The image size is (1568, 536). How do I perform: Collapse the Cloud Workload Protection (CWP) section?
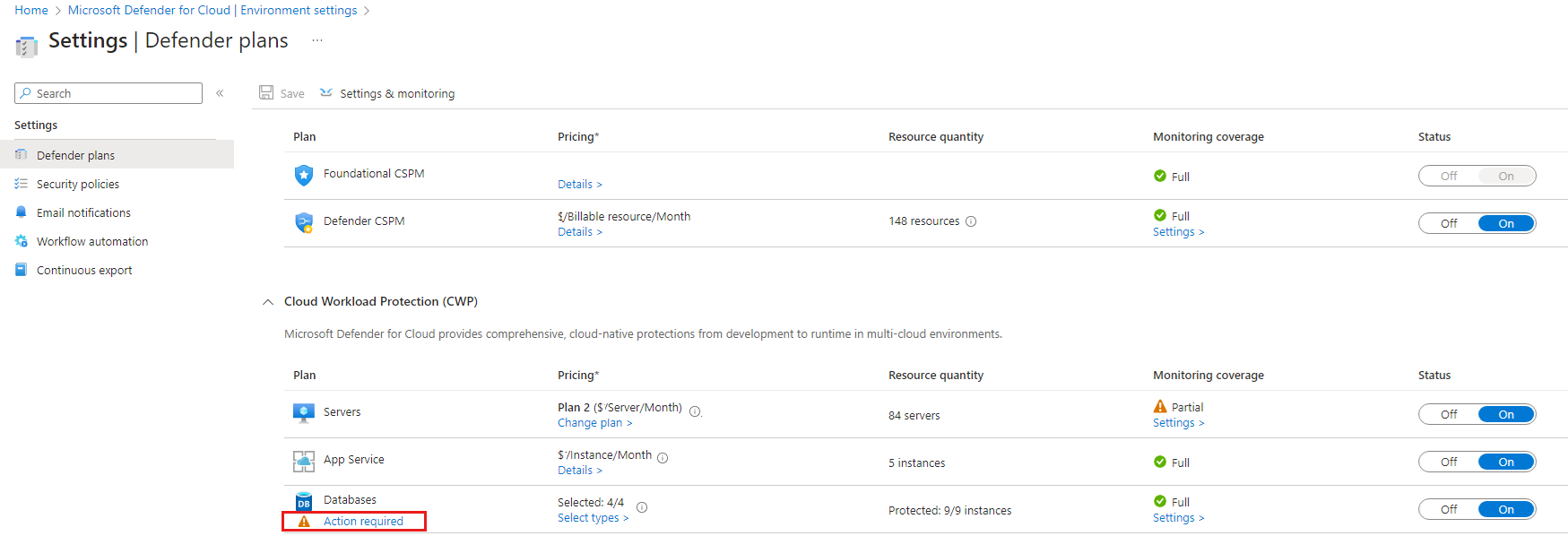tap(267, 302)
